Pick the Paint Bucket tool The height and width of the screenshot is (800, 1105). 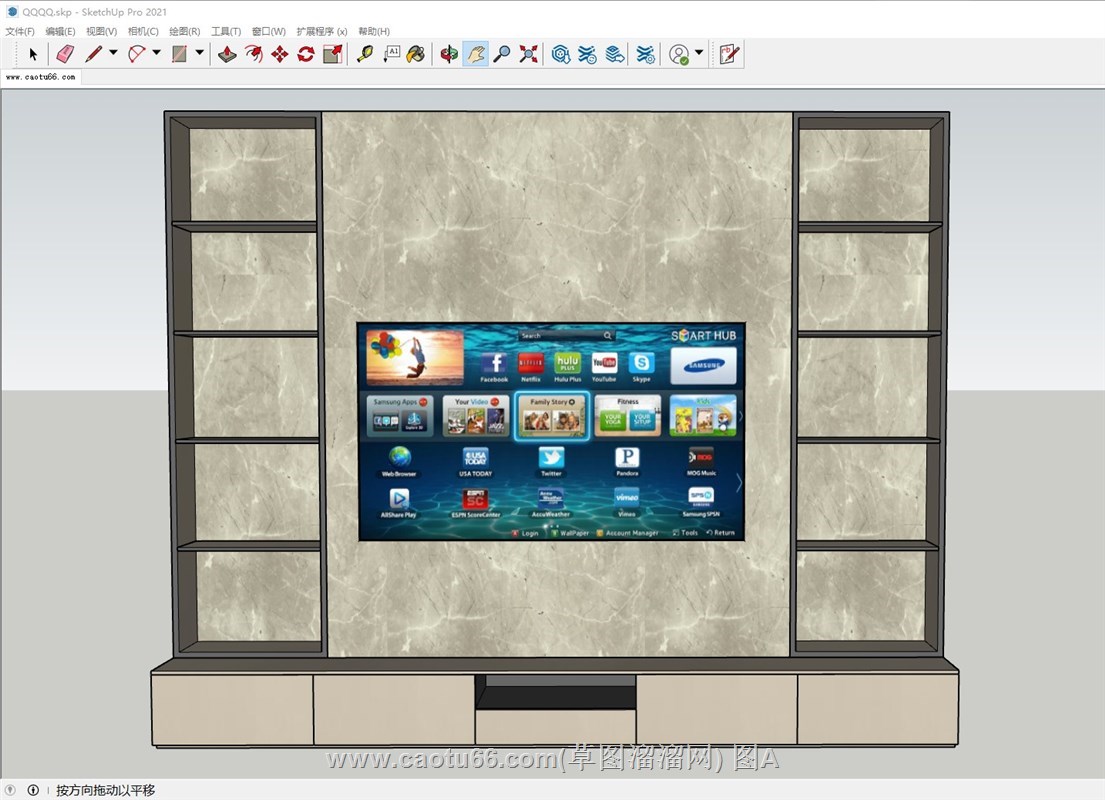pos(416,54)
